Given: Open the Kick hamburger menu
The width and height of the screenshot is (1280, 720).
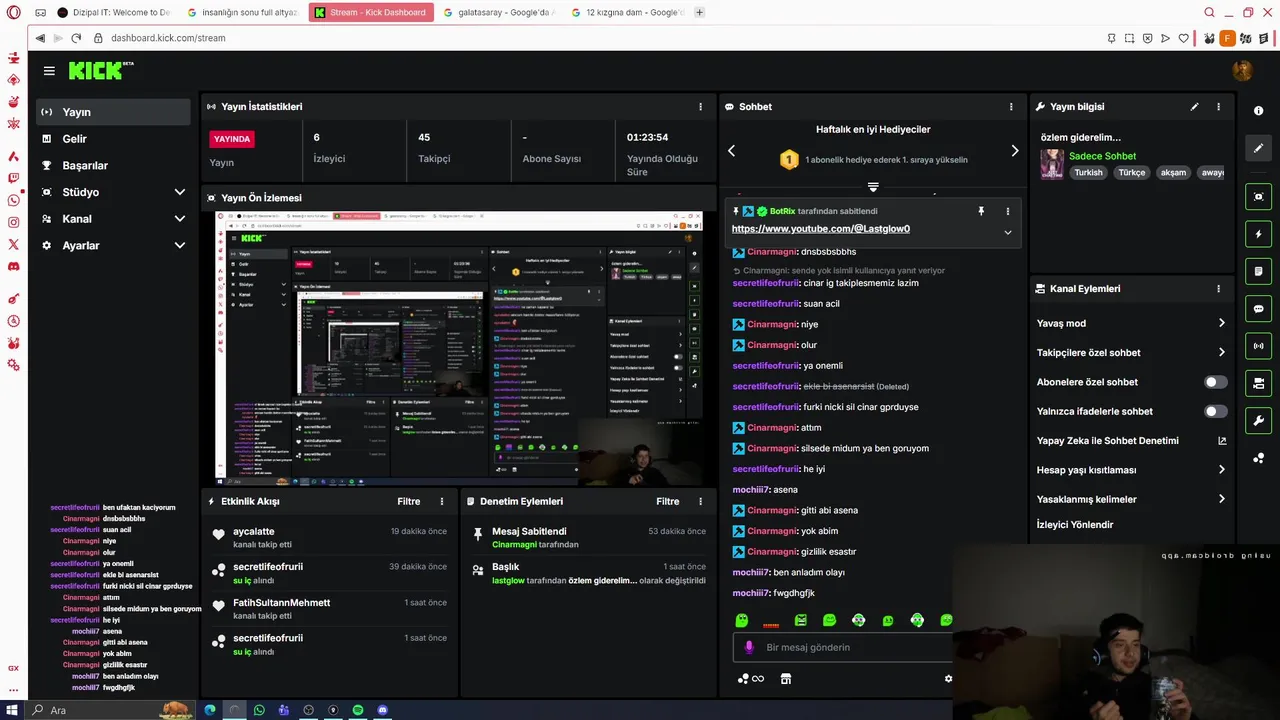Looking at the screenshot, I should coord(49,71).
